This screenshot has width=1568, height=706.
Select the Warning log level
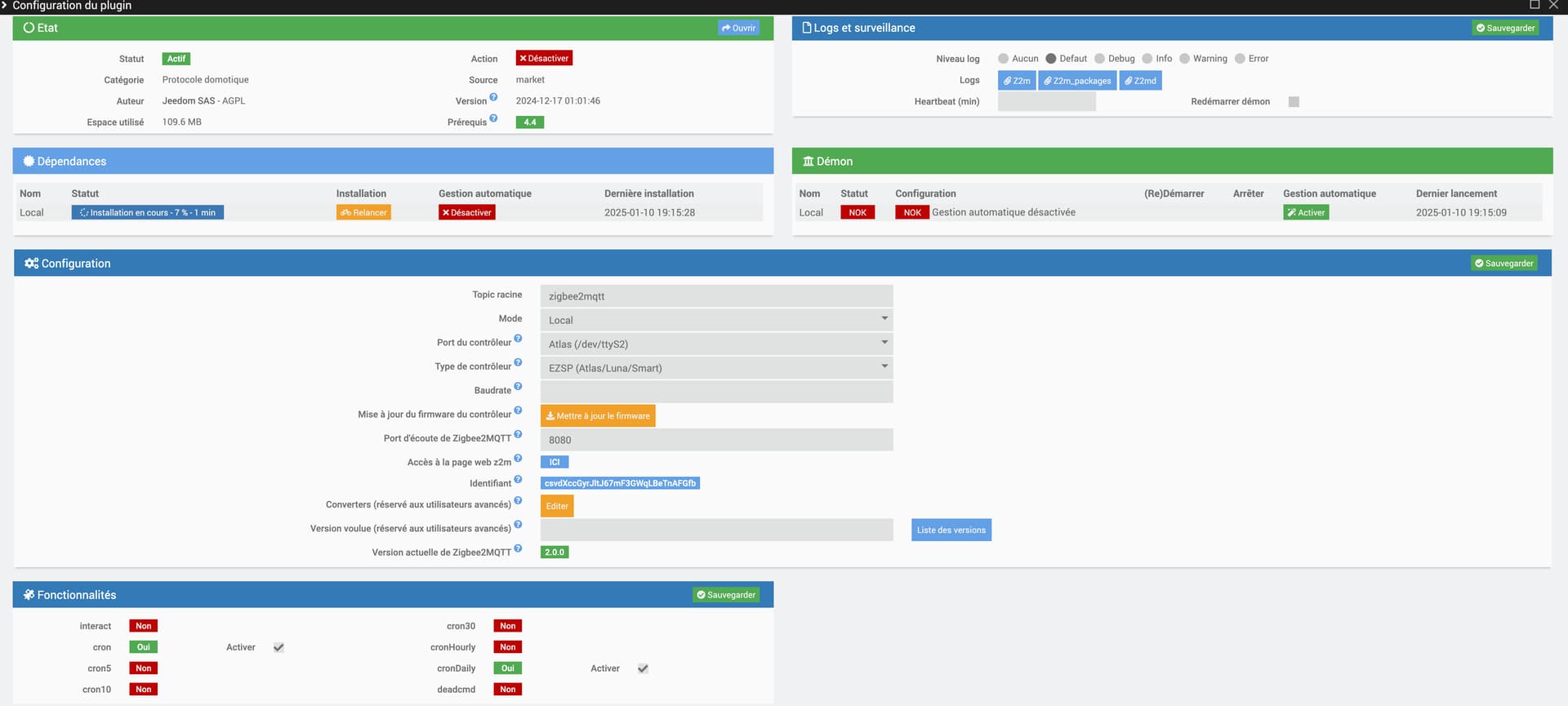click(1184, 59)
